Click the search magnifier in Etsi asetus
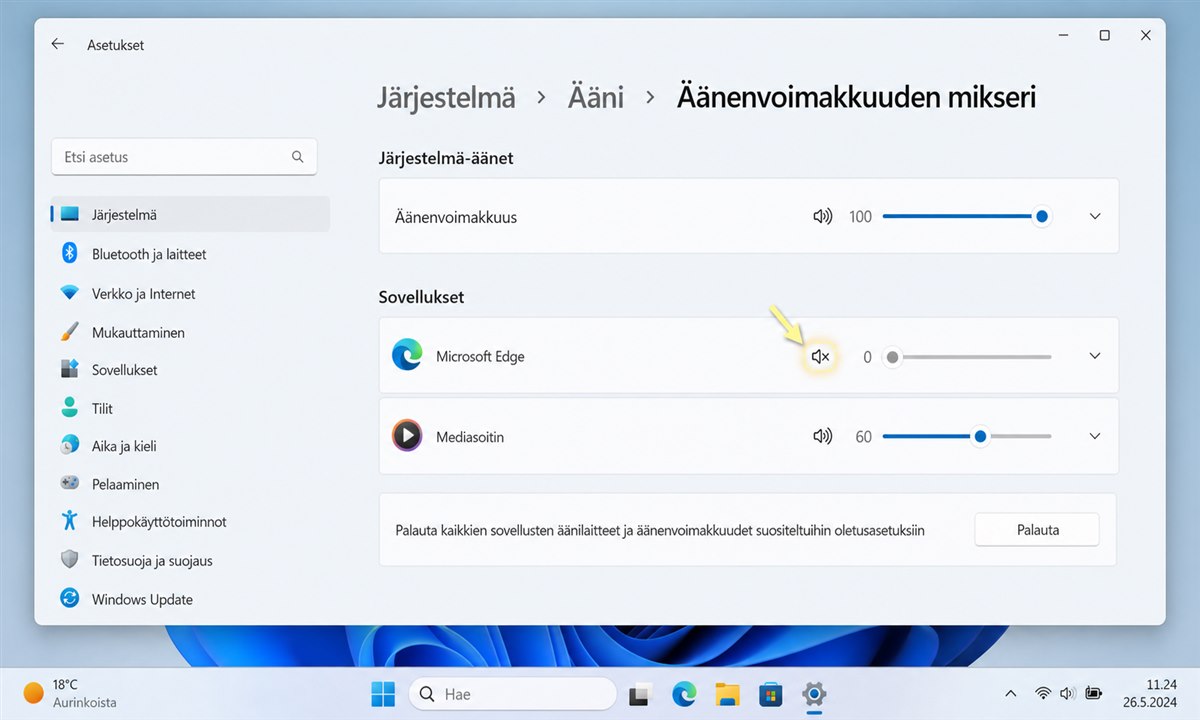The image size is (1200, 720). point(297,157)
